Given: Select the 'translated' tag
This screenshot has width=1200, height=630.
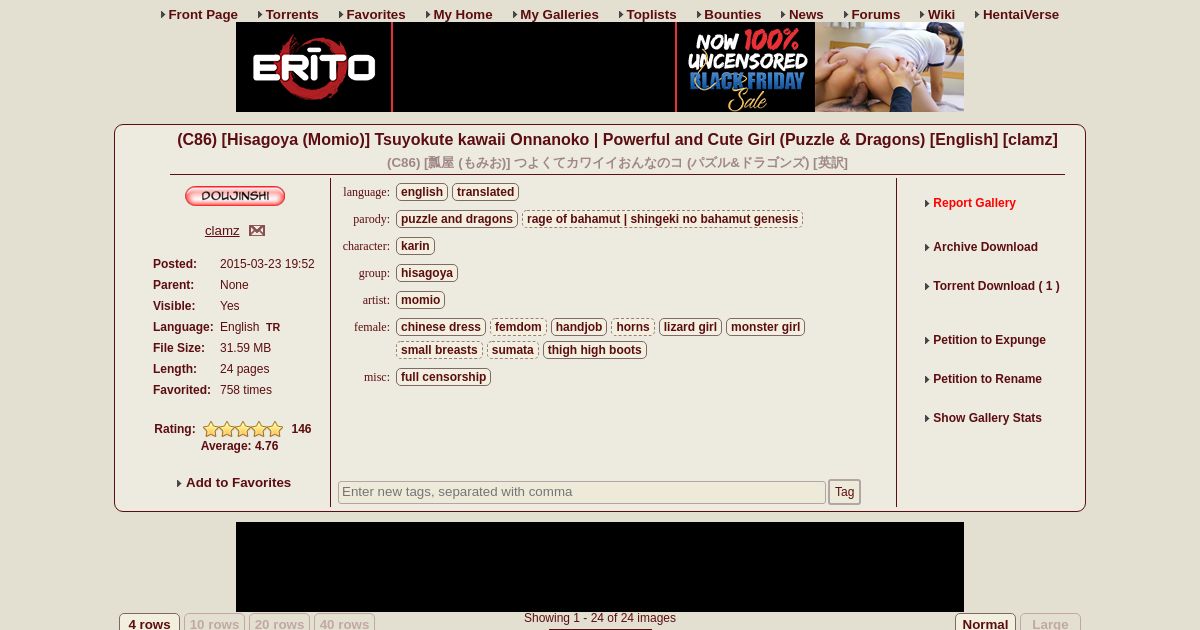Looking at the screenshot, I should 485,192.
